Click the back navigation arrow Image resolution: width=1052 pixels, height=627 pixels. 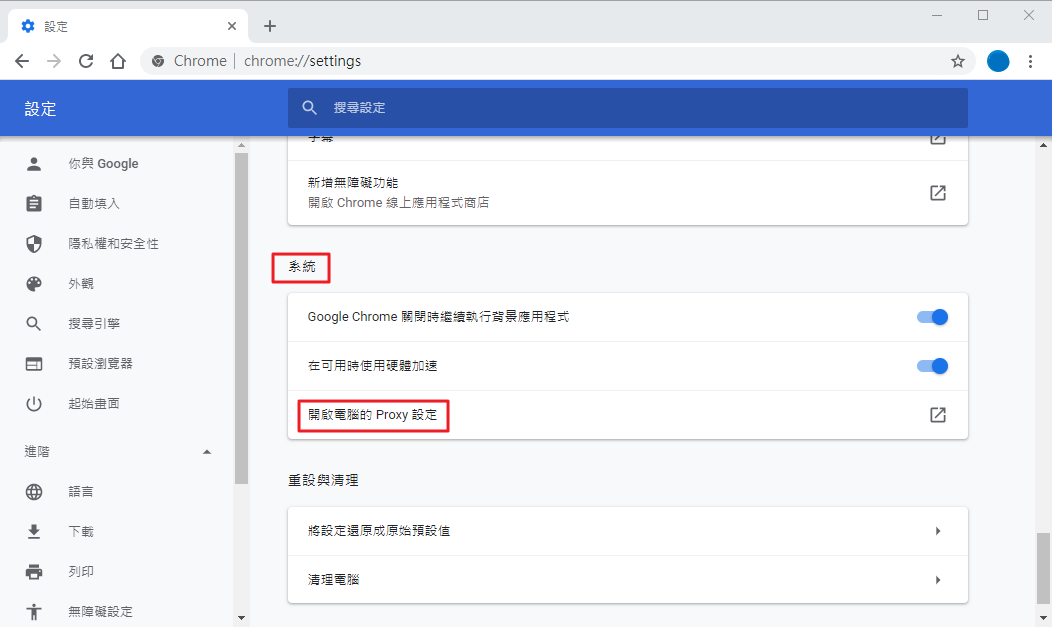pos(22,61)
